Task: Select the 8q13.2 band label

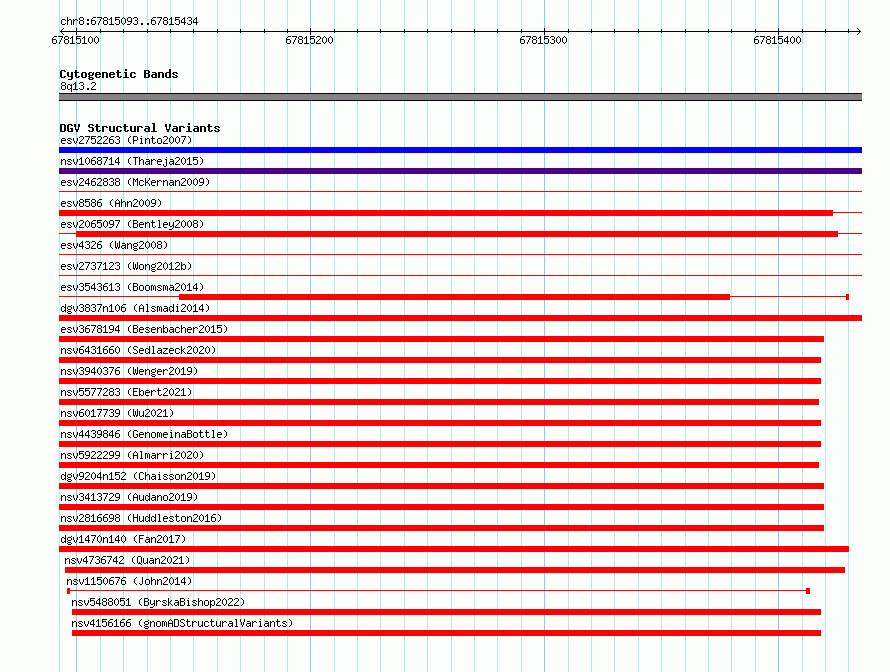Action: click(78, 86)
